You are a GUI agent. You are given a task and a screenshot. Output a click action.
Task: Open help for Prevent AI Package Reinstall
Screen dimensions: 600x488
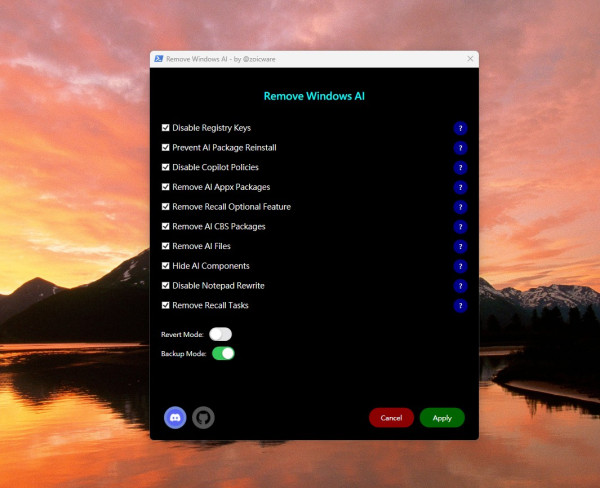point(460,148)
